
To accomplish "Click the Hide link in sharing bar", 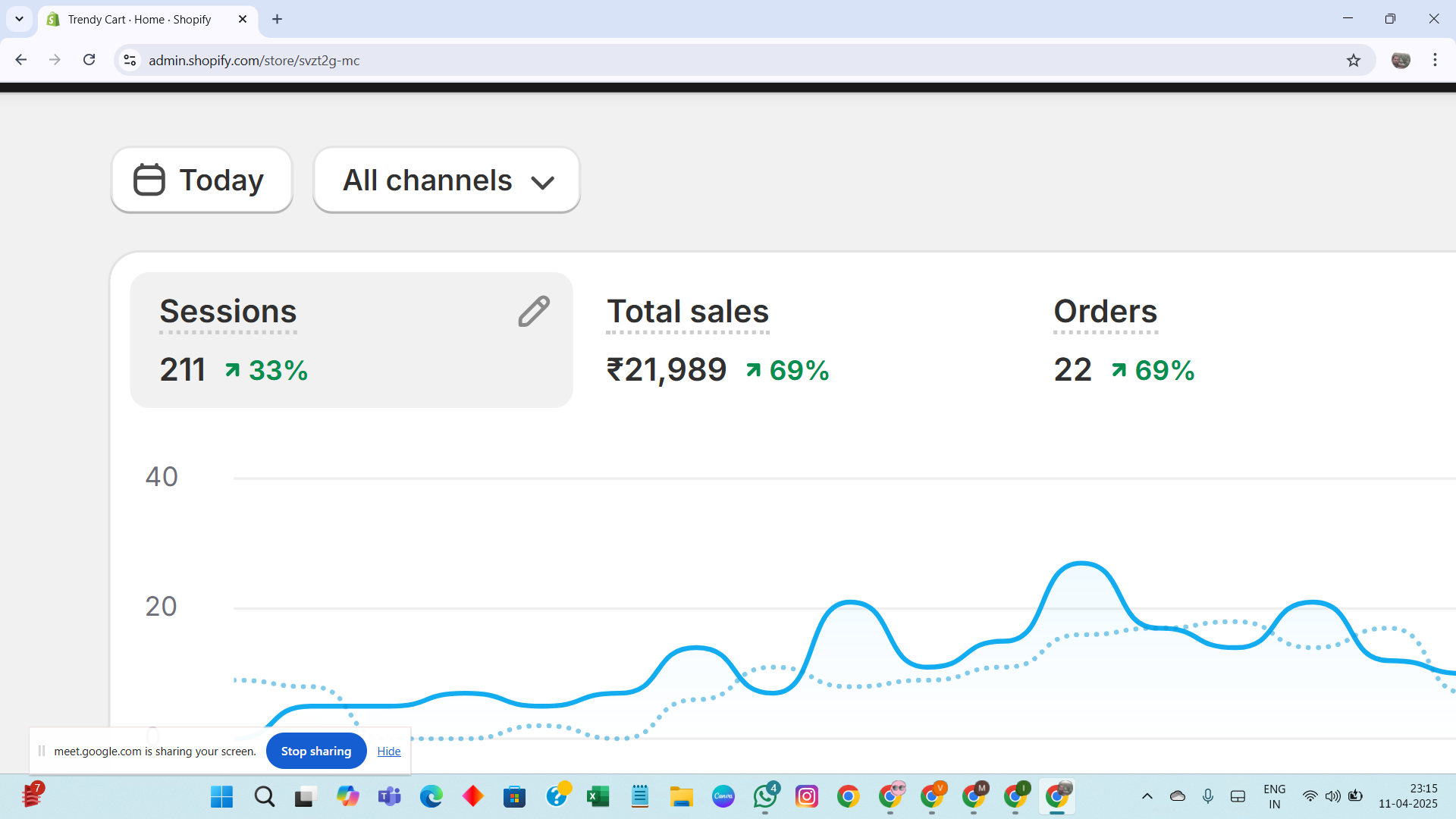I will pos(389,751).
